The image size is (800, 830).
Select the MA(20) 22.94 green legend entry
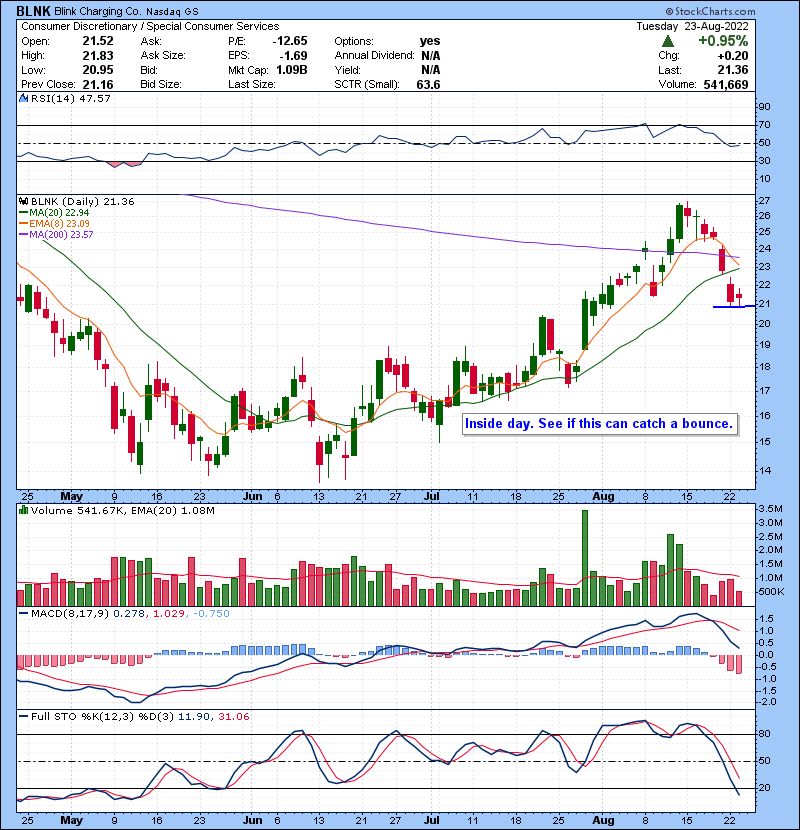pos(54,212)
